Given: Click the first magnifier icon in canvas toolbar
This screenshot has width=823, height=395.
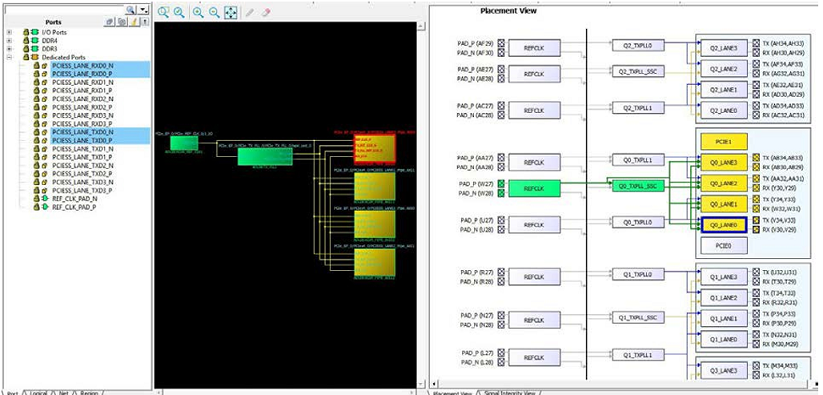Looking at the screenshot, I should coord(163,13).
